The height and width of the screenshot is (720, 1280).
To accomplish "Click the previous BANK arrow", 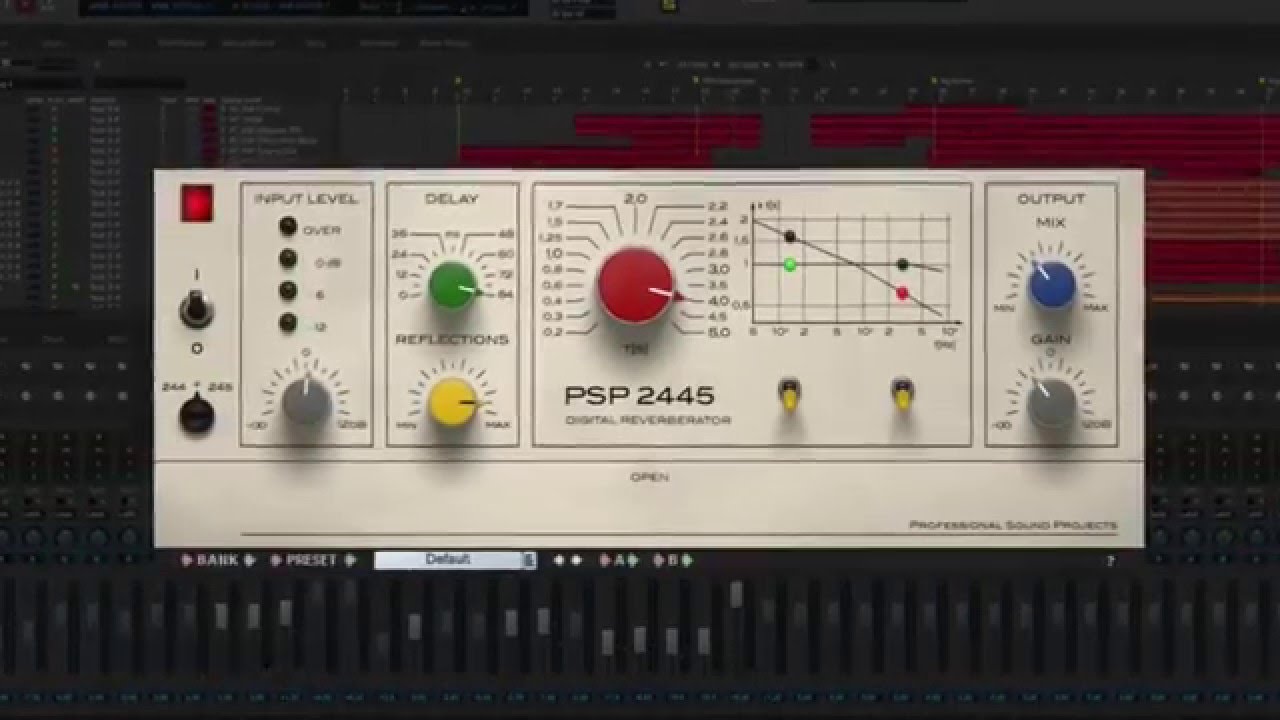I will coord(186,560).
